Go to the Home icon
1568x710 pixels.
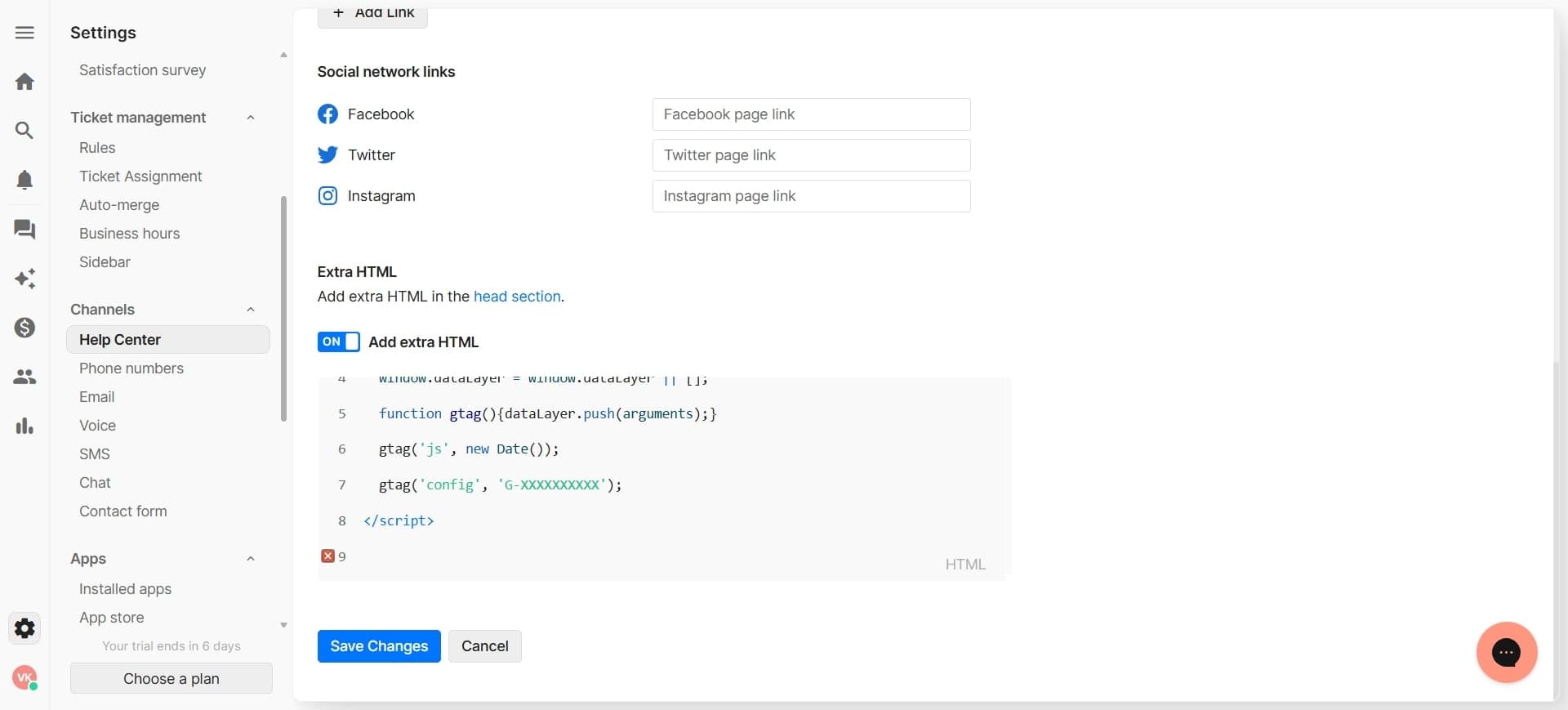(x=24, y=82)
